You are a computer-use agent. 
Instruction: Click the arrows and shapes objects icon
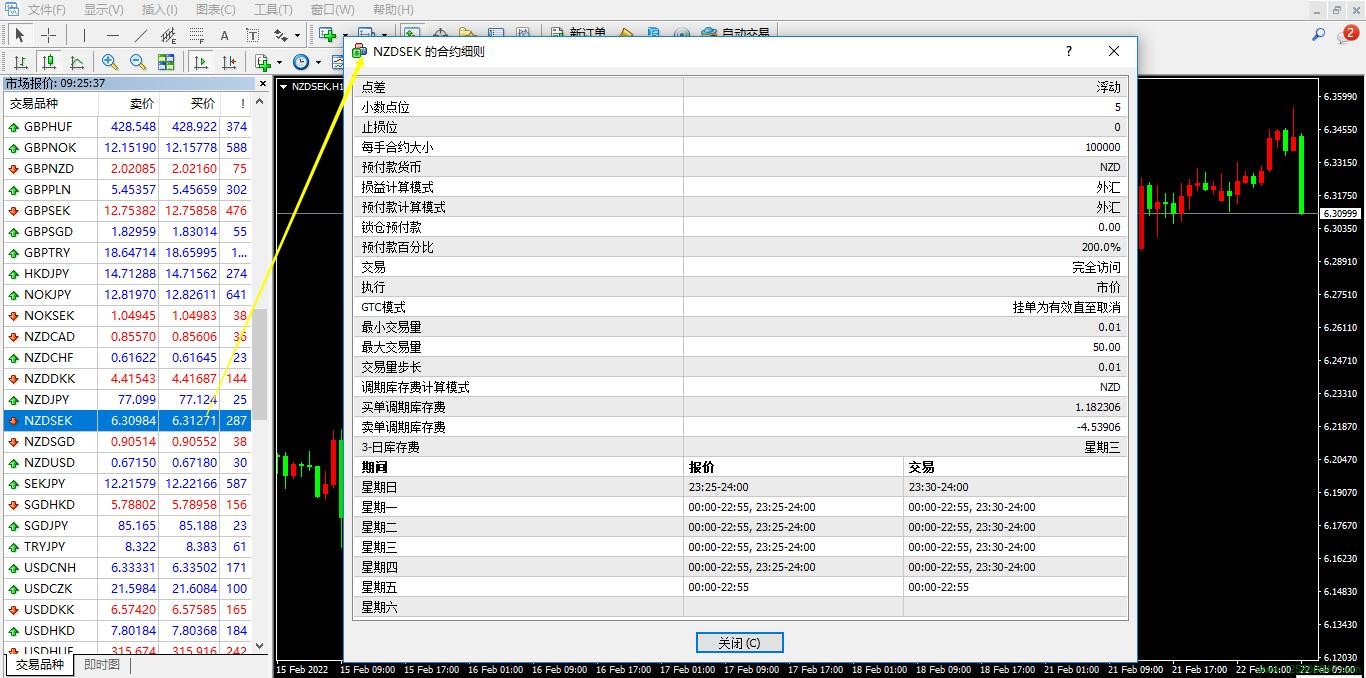click(x=280, y=35)
